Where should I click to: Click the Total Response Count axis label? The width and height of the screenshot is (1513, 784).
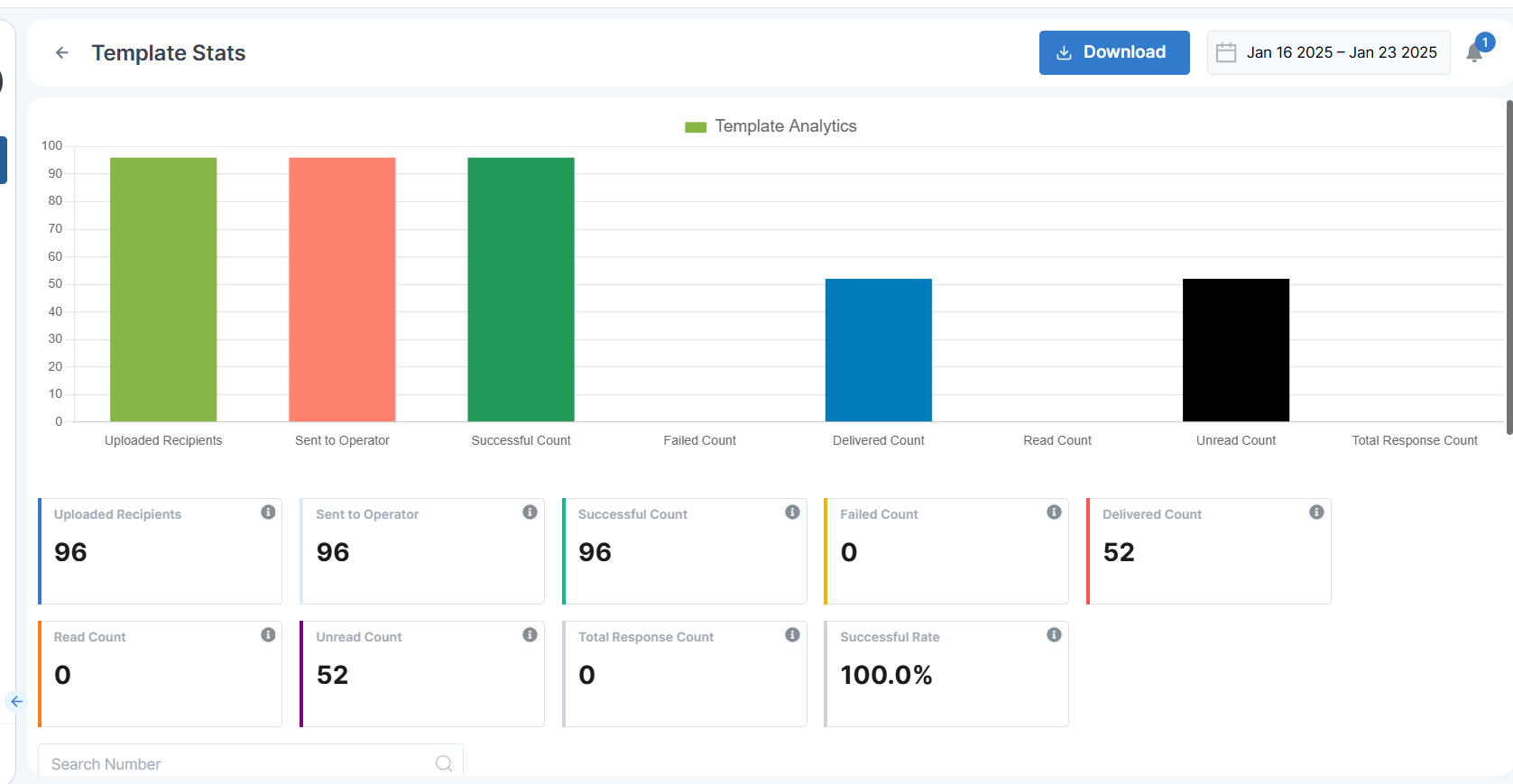pos(1415,440)
